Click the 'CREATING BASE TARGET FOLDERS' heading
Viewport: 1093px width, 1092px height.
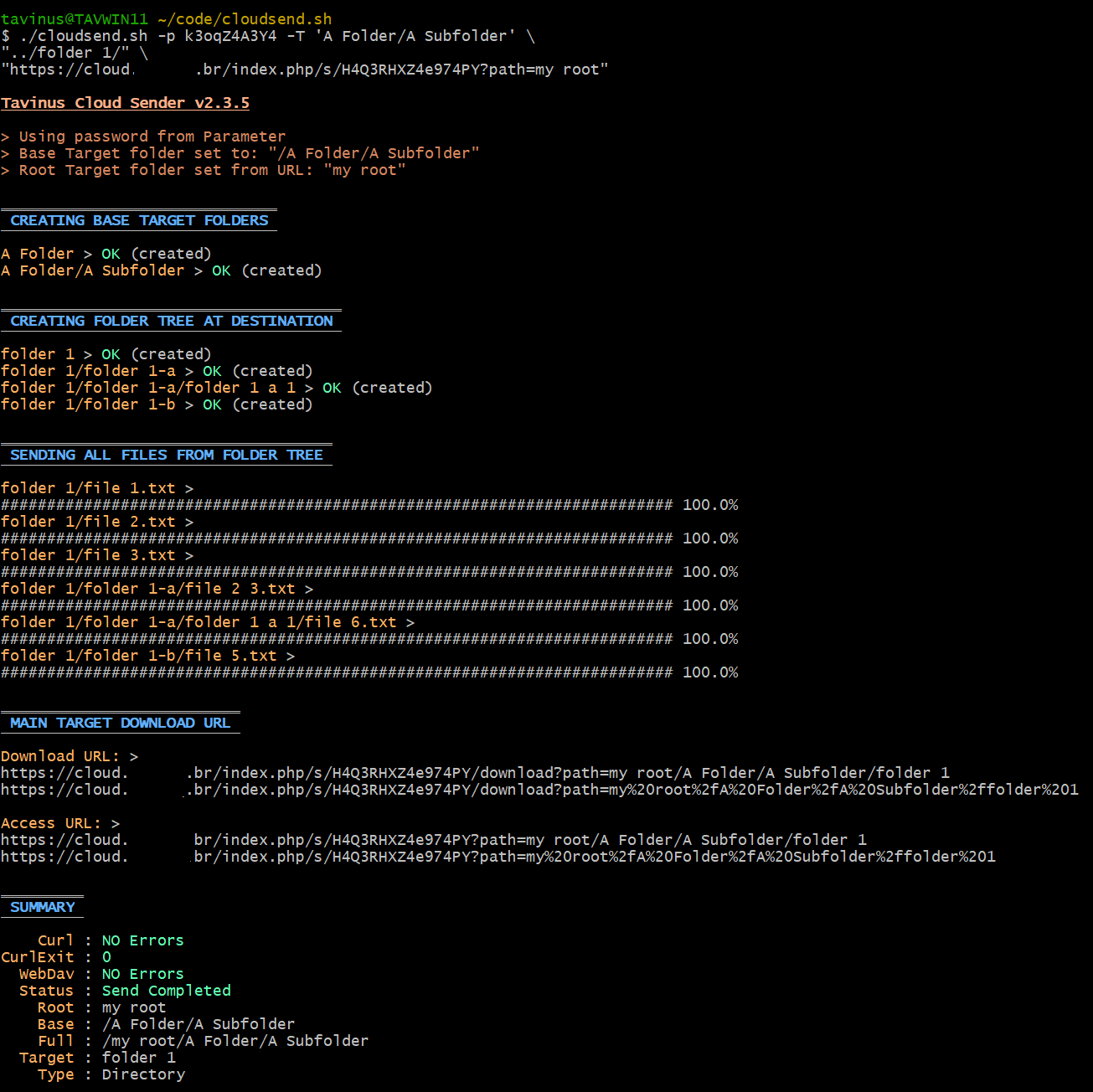coord(139,220)
